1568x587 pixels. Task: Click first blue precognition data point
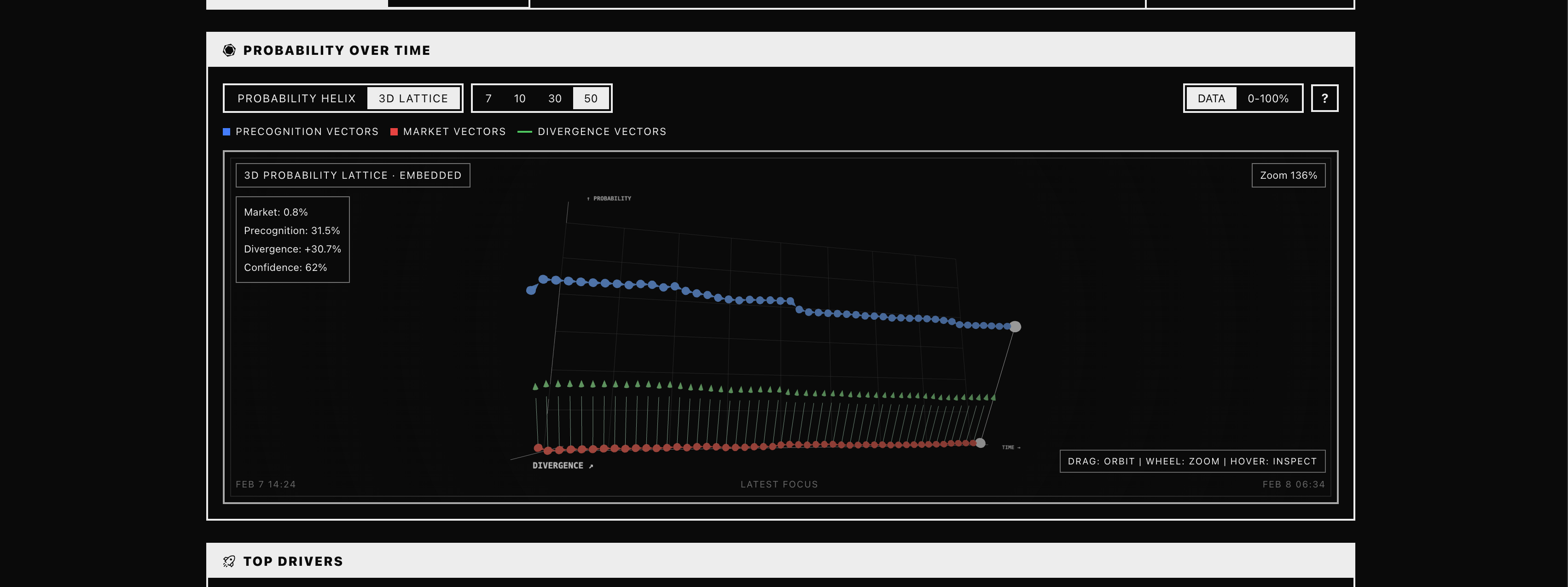[x=531, y=290]
